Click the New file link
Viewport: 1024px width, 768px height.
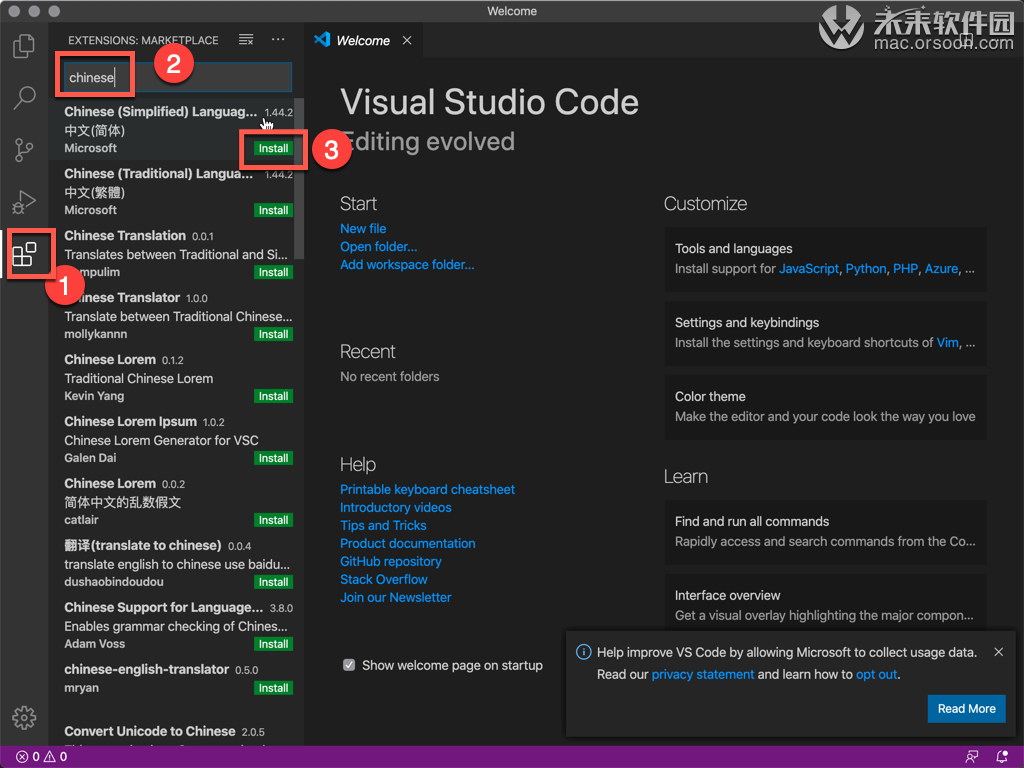tap(363, 229)
